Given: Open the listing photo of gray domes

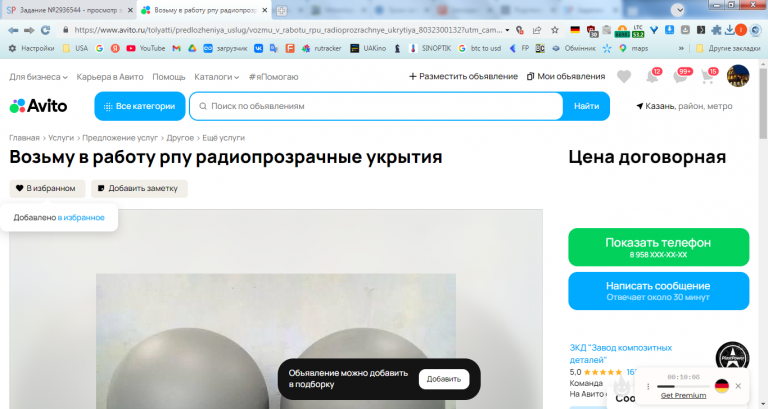Looking at the screenshot, I should pos(276,341).
